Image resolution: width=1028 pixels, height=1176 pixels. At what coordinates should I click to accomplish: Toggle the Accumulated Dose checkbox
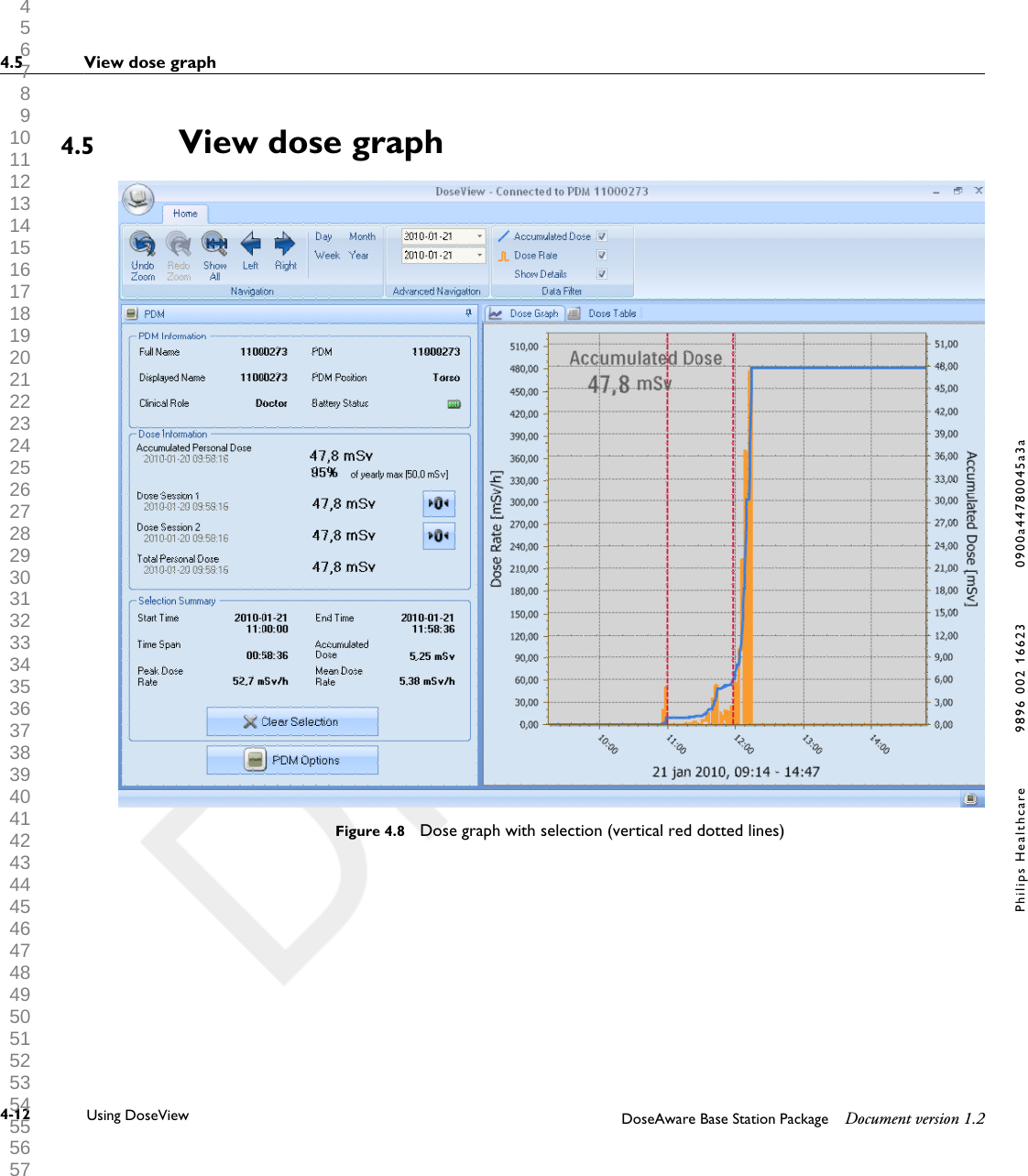pos(602,236)
